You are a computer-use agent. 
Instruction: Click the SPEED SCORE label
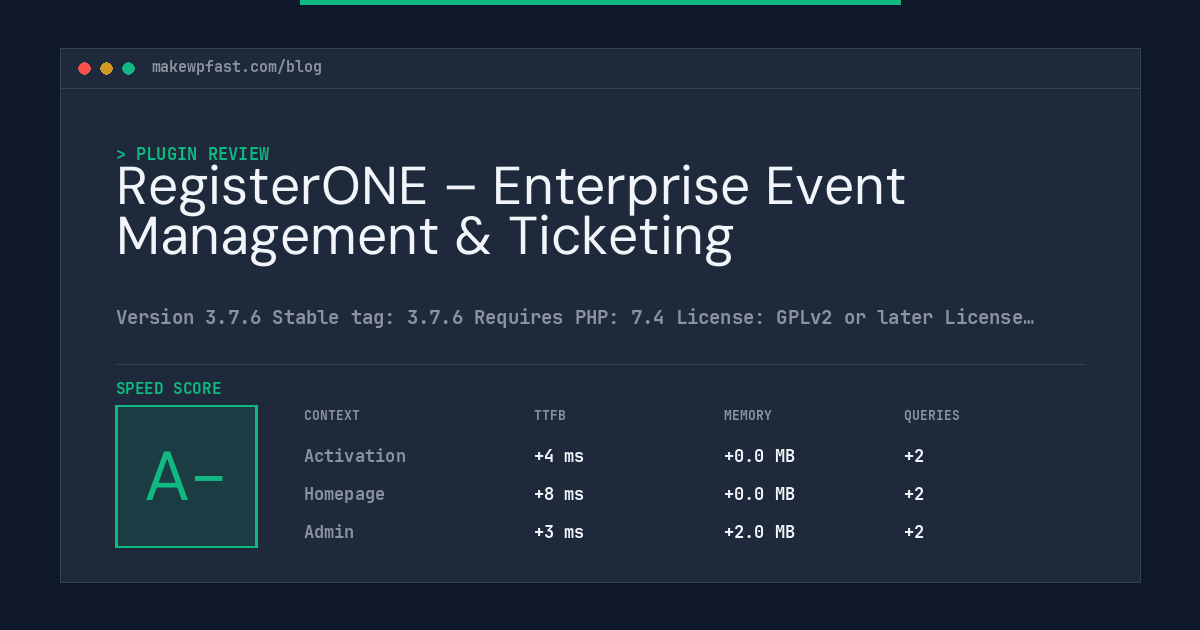(x=169, y=389)
